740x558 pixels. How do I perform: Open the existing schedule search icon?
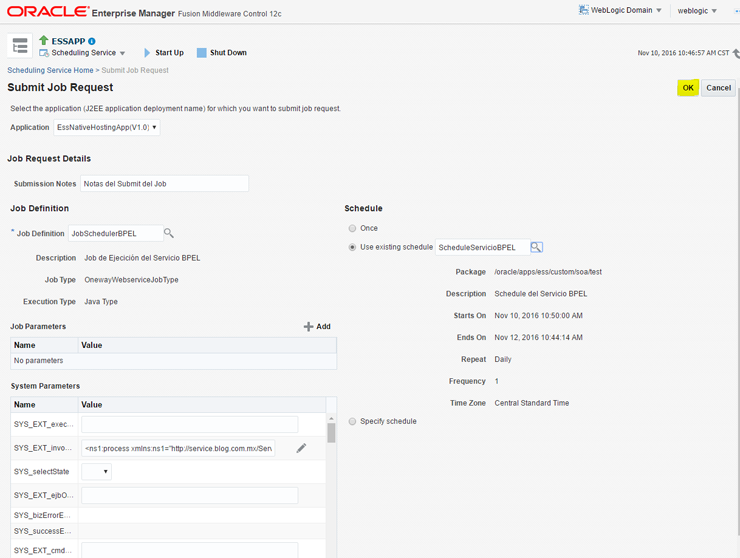537,247
